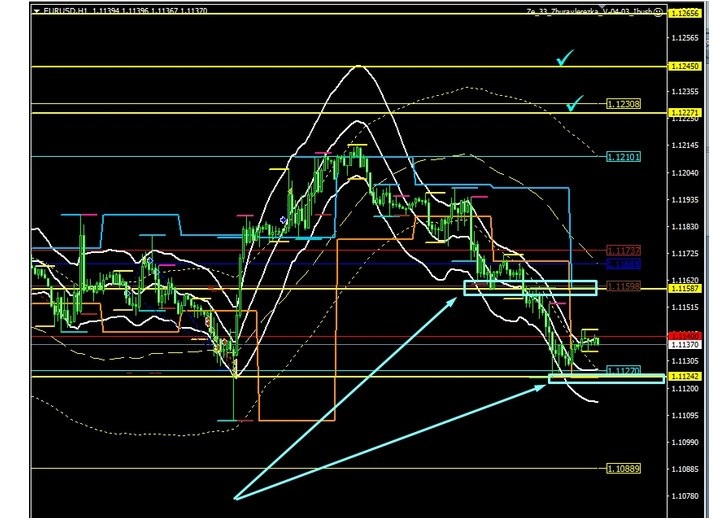Screen dimensions: 713x521
Task: Click the blue diamond marker on the rising candles
Action: tap(284, 220)
